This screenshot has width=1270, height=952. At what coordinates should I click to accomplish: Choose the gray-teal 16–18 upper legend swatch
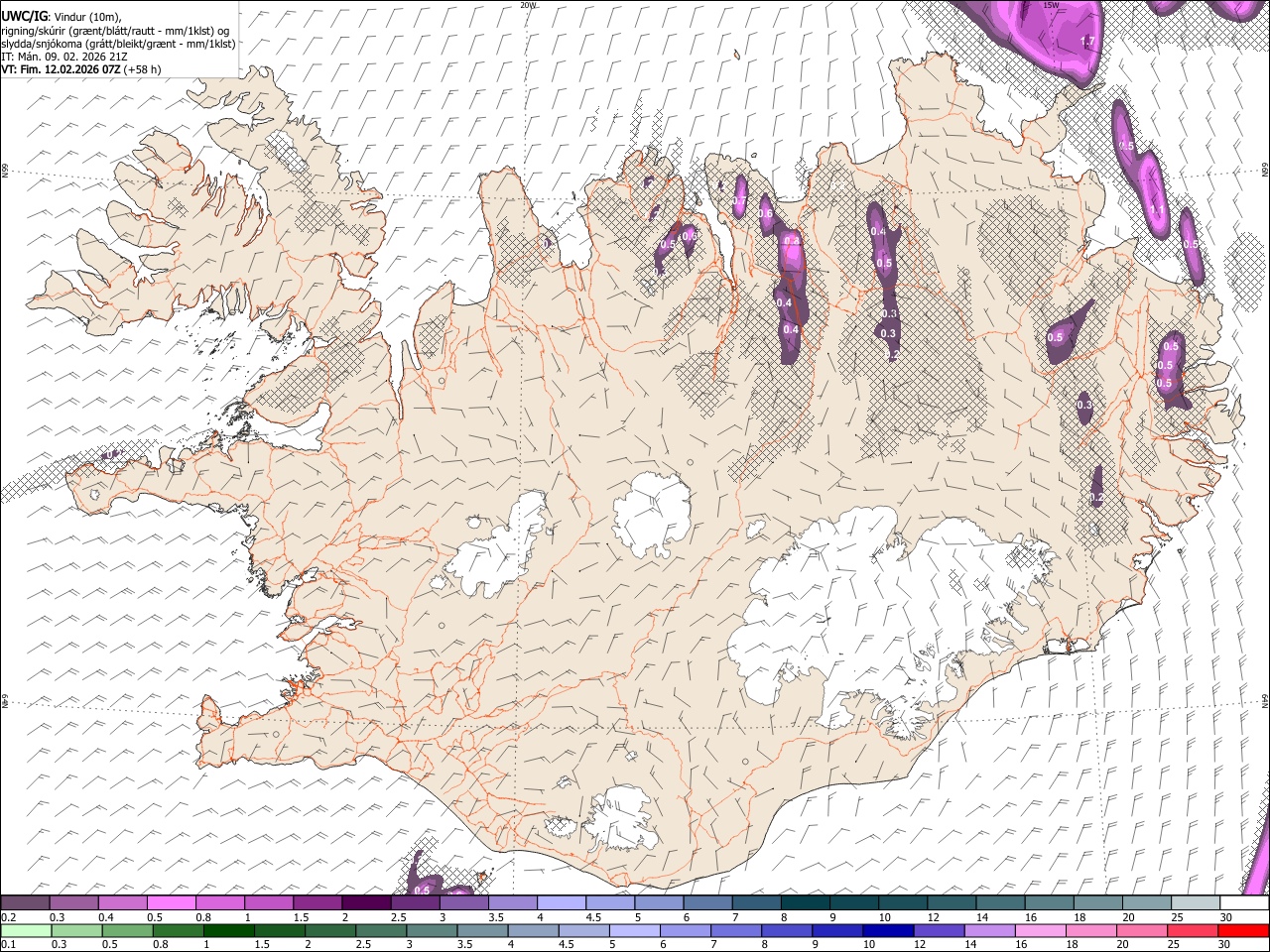tap(1049, 903)
